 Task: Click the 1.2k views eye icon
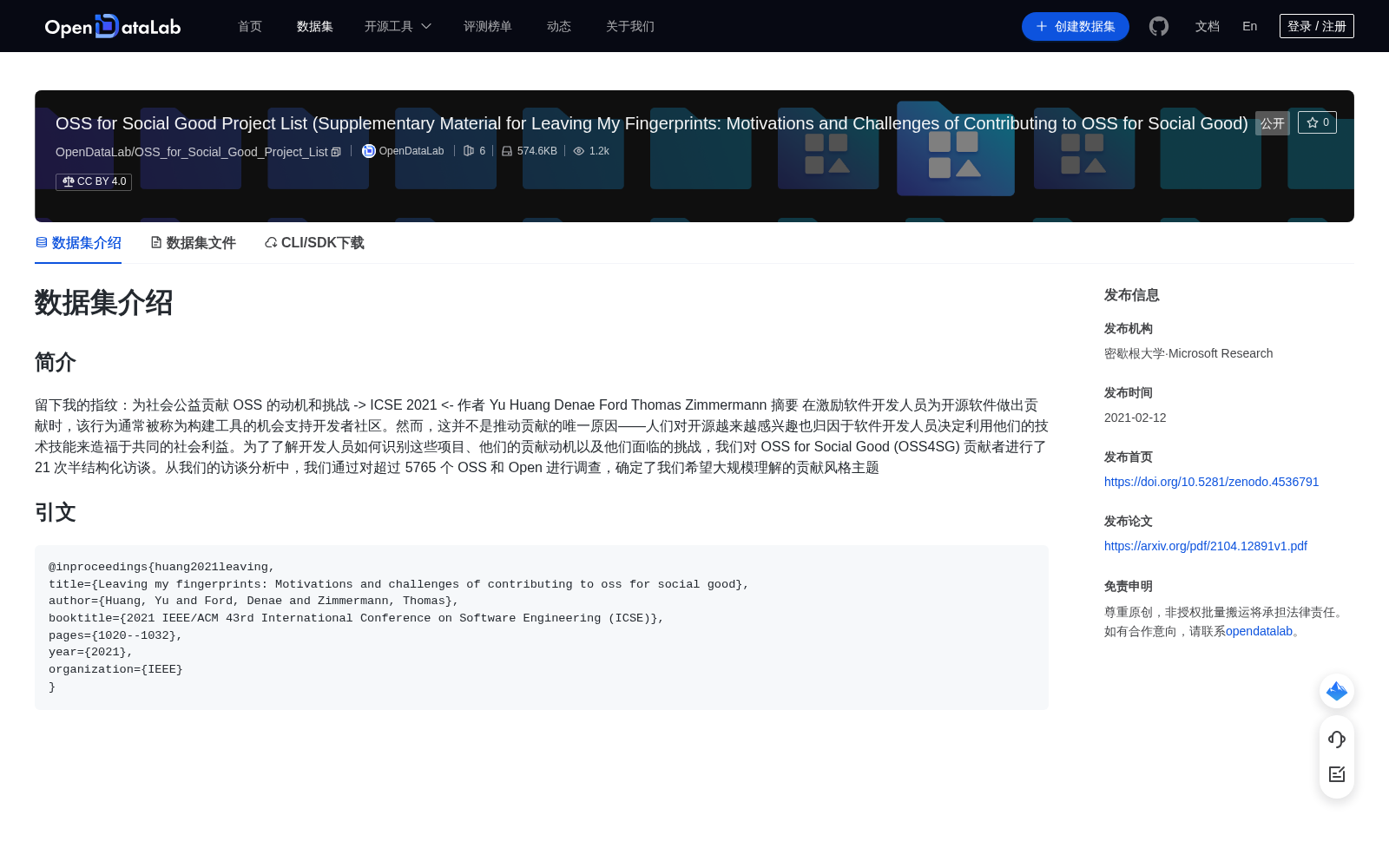pyautogui.click(x=579, y=151)
